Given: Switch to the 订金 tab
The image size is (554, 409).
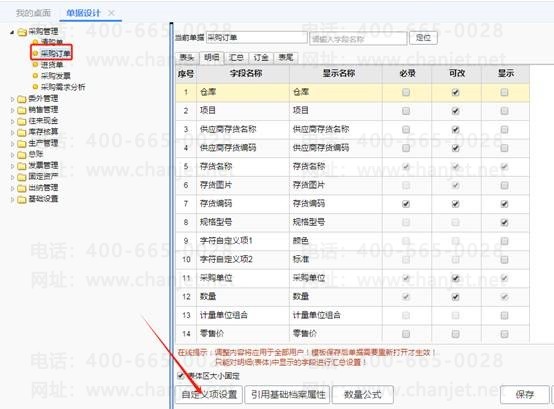Looking at the screenshot, I should [261, 57].
